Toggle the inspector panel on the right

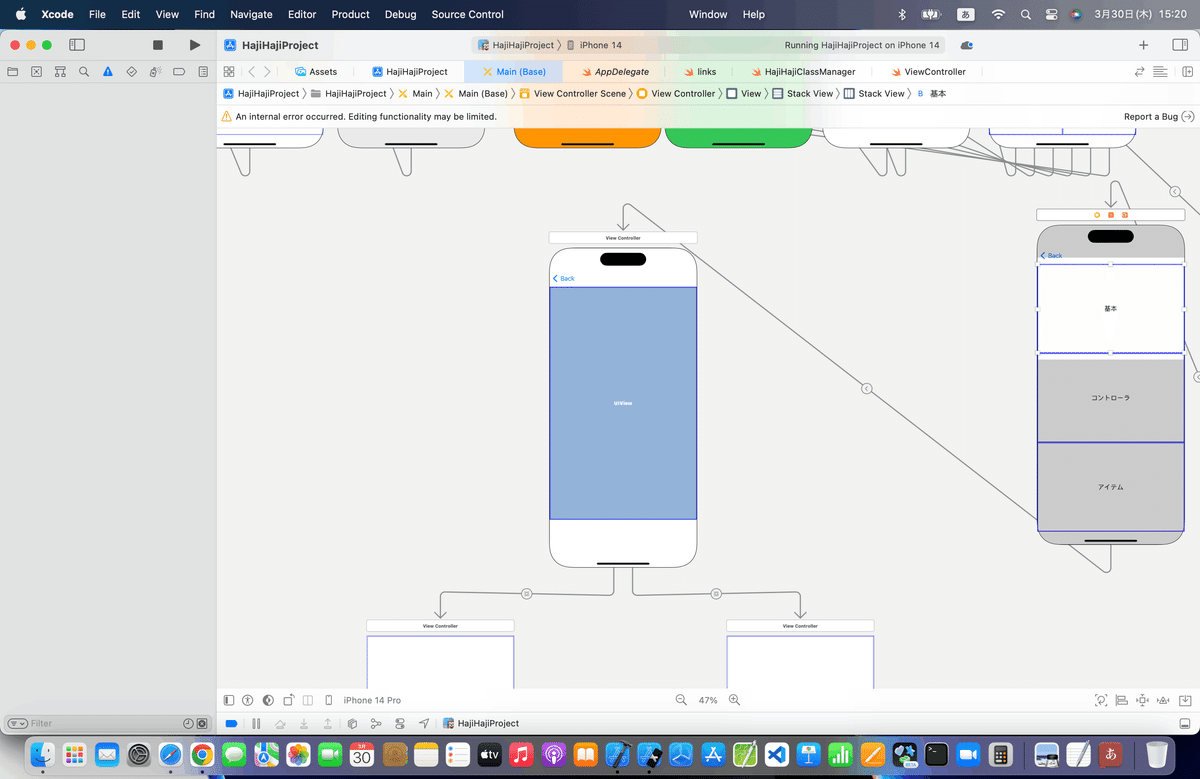(1178, 45)
